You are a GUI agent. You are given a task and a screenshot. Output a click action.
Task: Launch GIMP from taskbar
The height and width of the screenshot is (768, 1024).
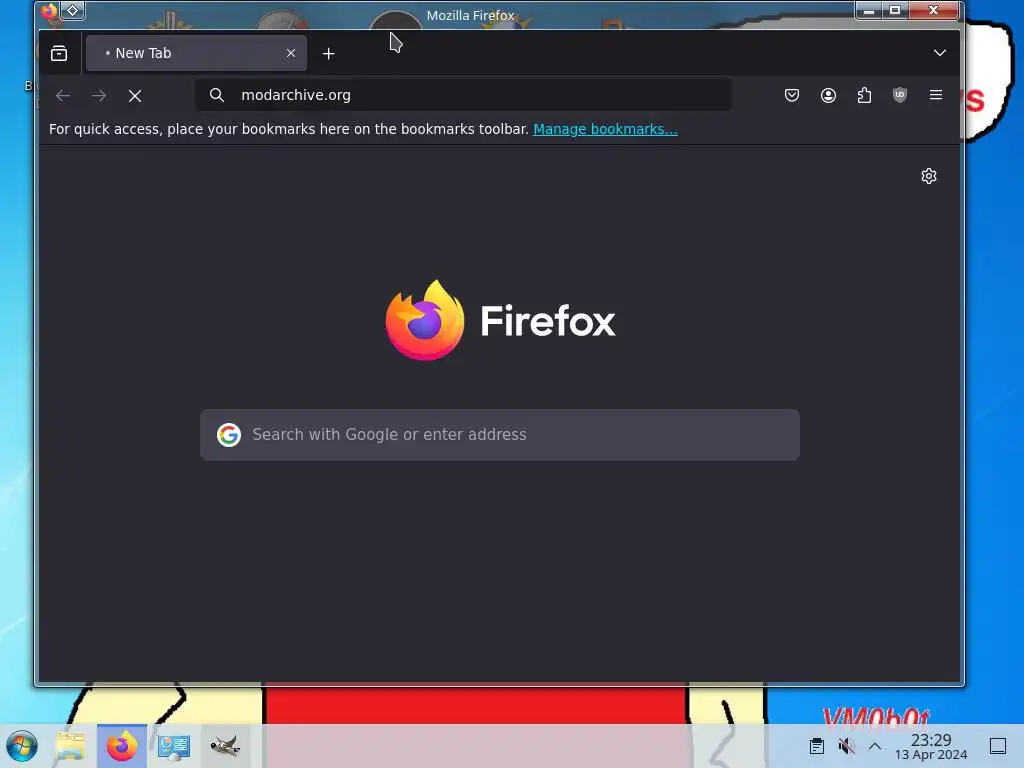pyautogui.click(x=225, y=746)
